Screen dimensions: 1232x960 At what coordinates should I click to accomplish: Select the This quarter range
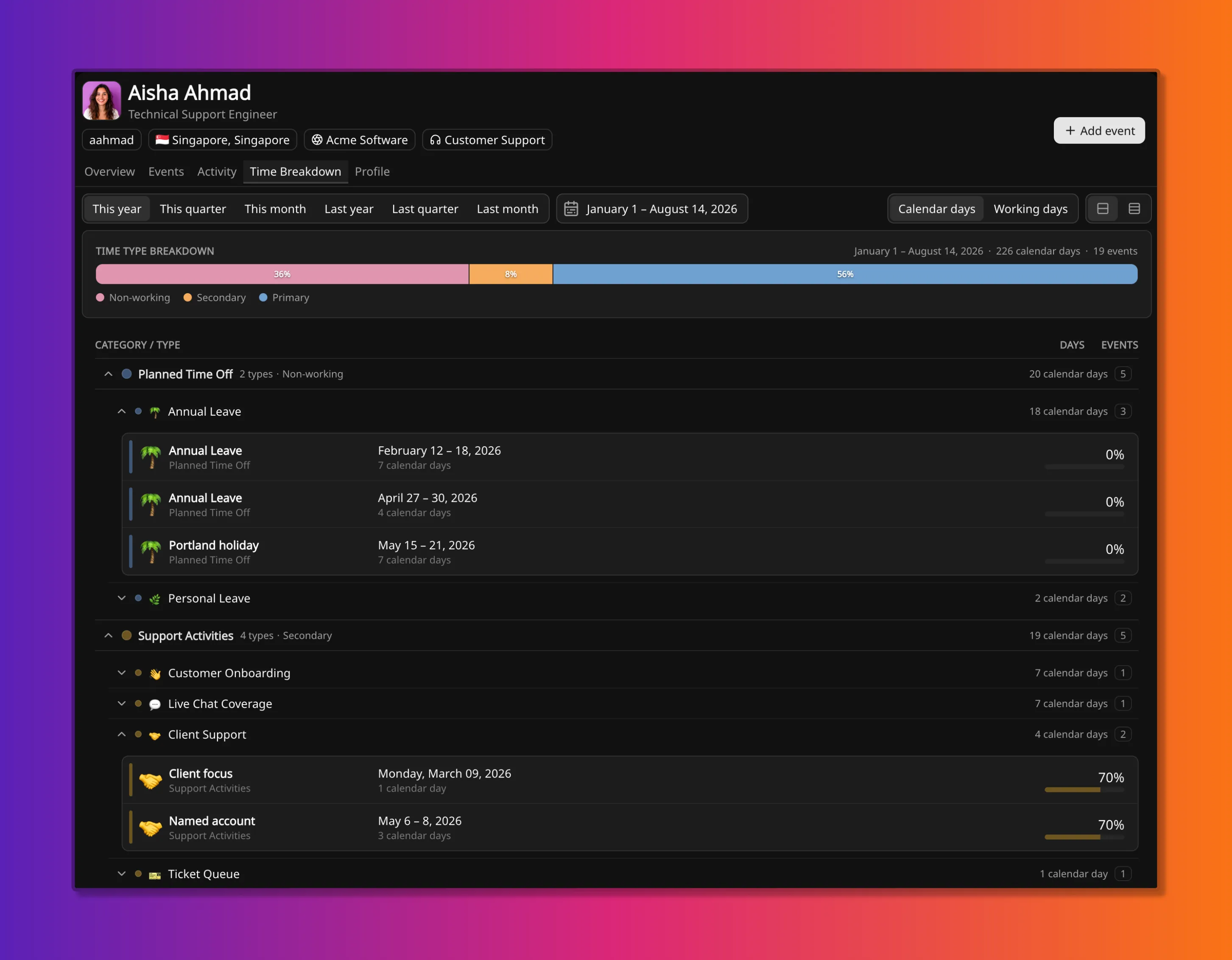[193, 209]
